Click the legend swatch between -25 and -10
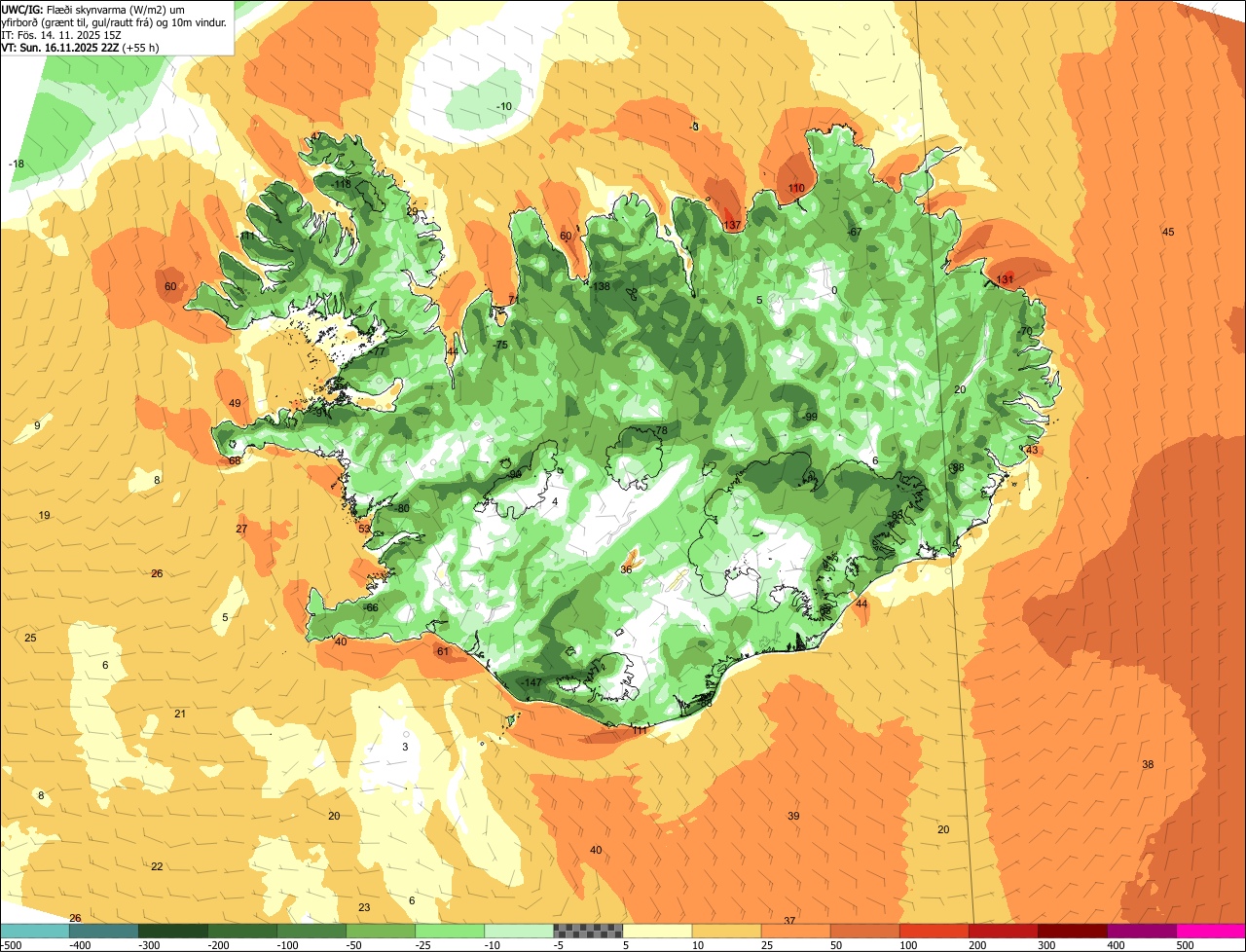This screenshot has height=952, width=1246. (450, 931)
